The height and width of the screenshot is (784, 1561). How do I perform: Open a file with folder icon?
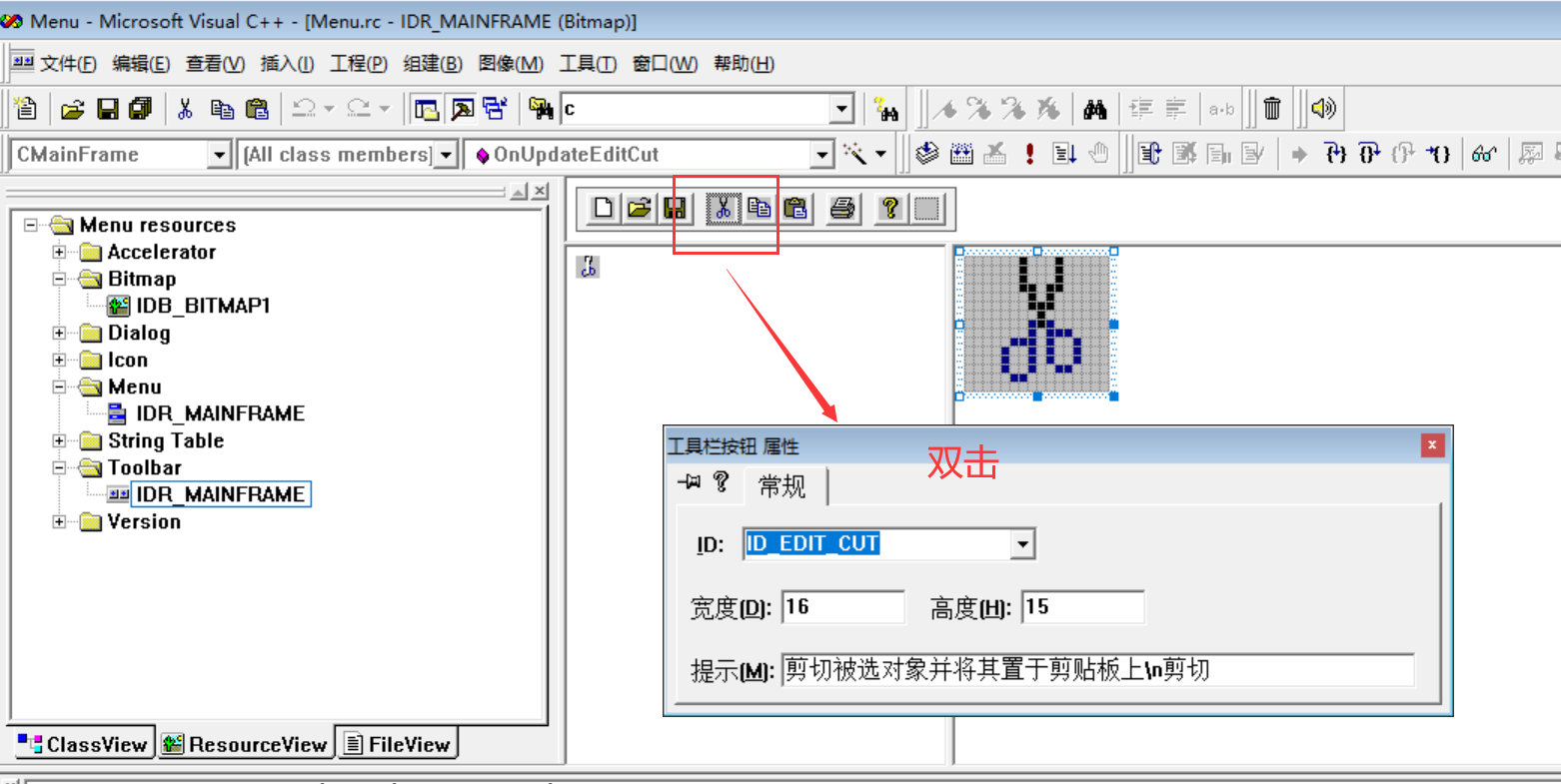tap(73, 108)
